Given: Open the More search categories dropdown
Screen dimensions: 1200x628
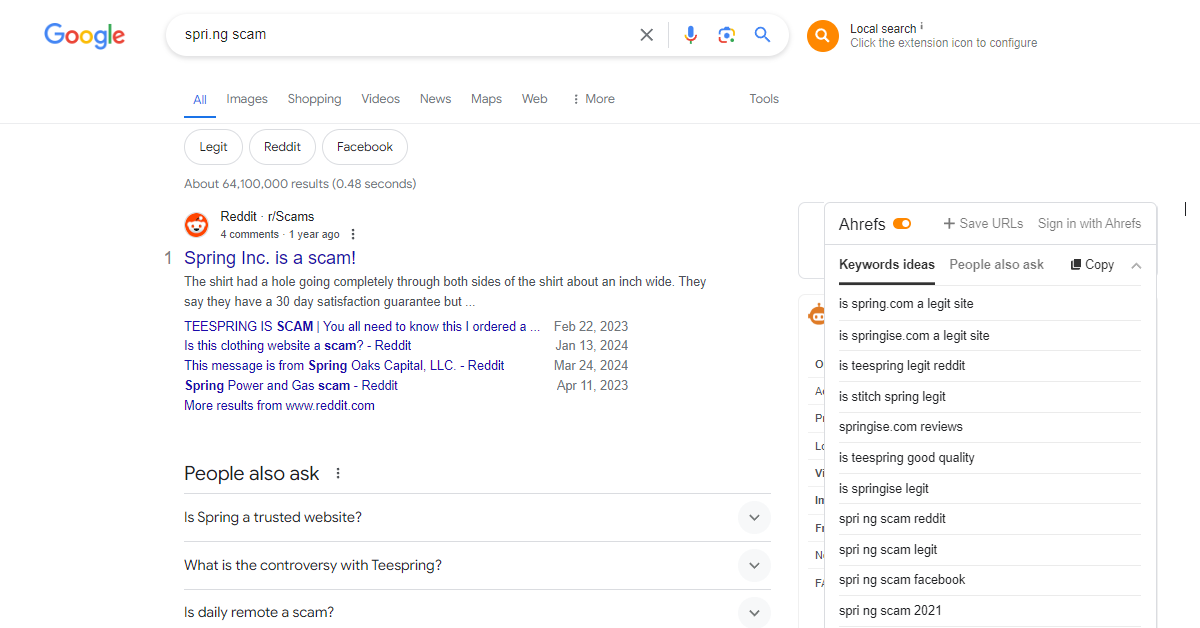Looking at the screenshot, I should pyautogui.click(x=593, y=99).
